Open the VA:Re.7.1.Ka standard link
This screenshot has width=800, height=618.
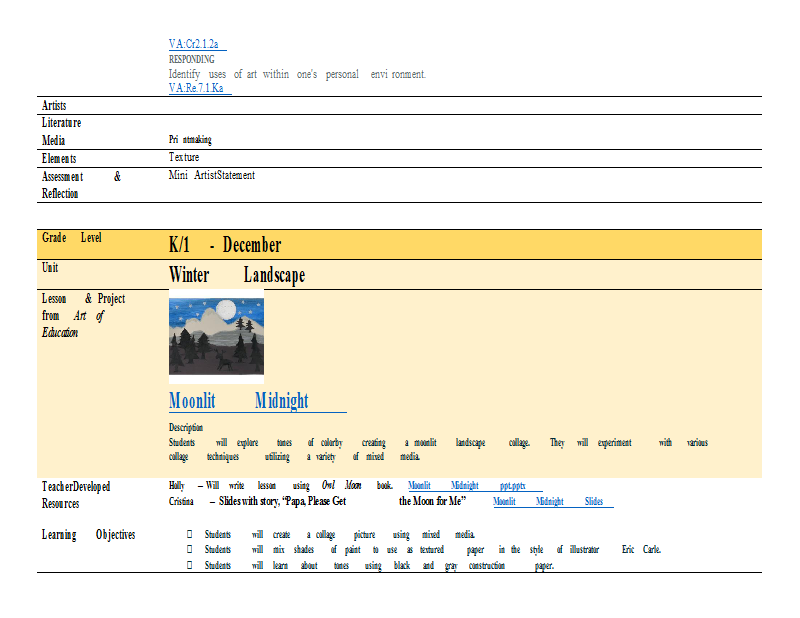(x=200, y=88)
